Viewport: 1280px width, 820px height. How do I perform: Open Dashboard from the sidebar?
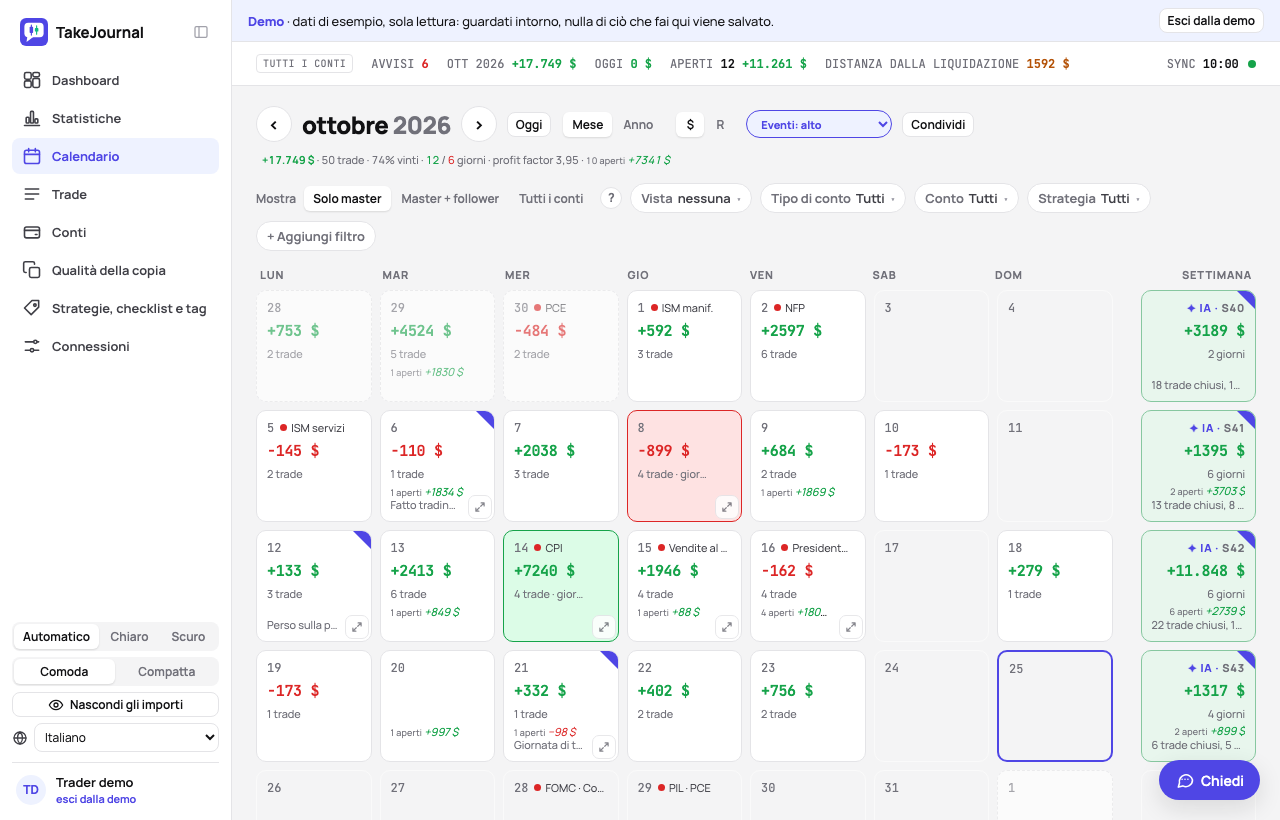(x=115, y=80)
